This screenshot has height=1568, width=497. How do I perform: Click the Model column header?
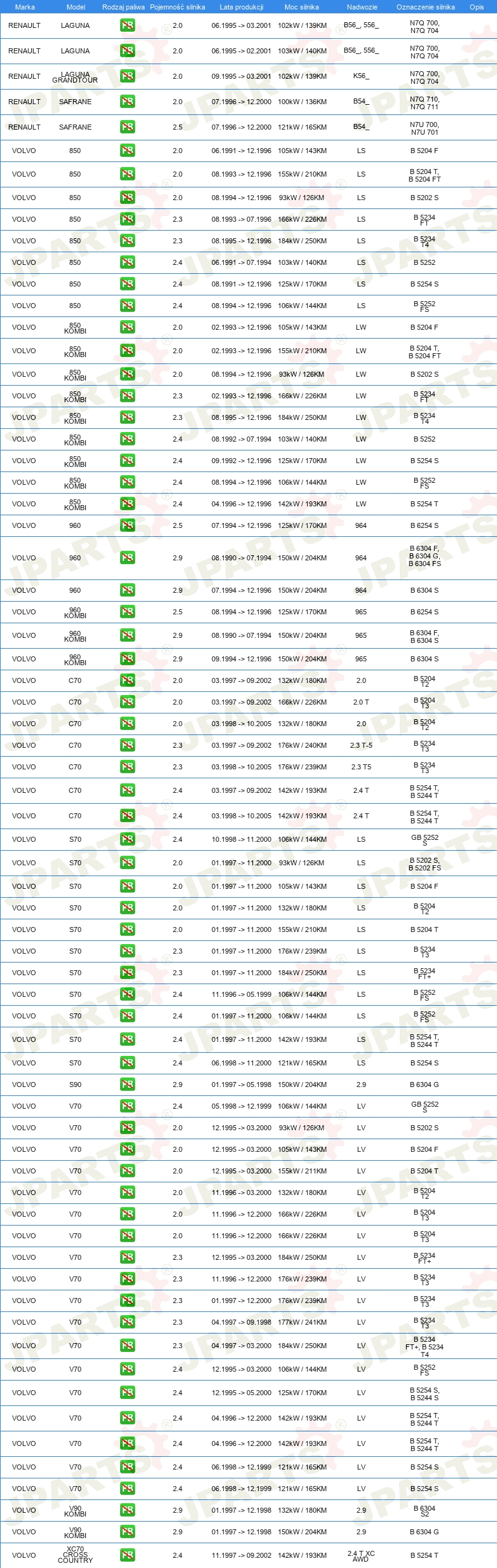click(76, 7)
